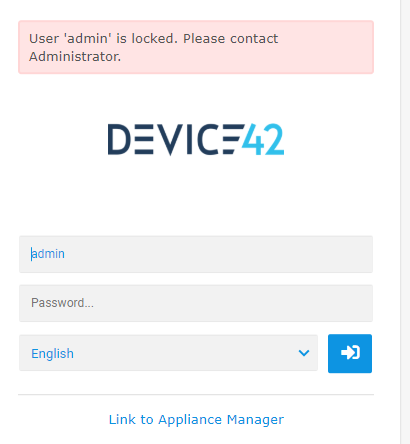Focus the username field containing 'admin'
Screen dimensions: 410x444
coord(196,254)
